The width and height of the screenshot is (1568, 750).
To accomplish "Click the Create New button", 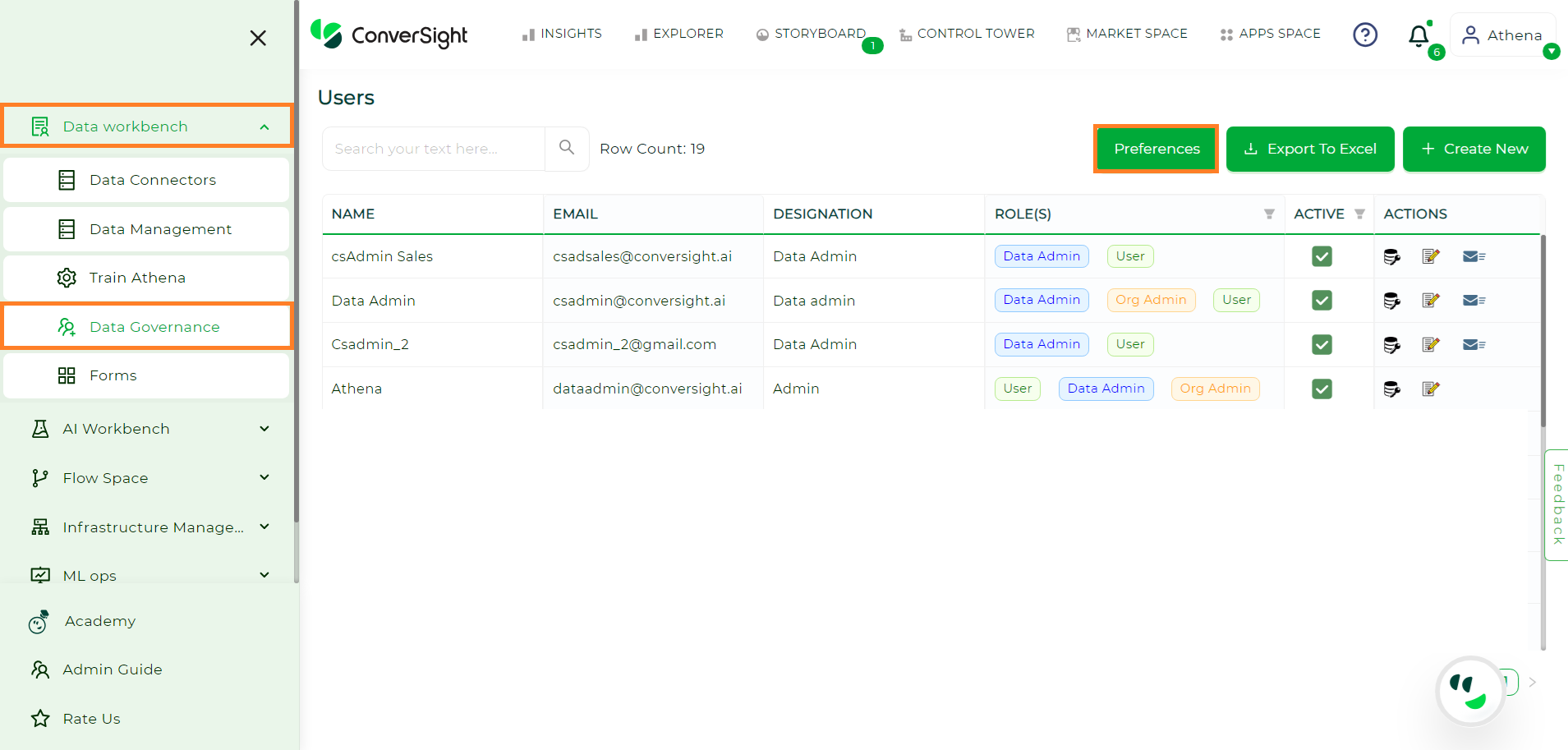I will tap(1474, 149).
